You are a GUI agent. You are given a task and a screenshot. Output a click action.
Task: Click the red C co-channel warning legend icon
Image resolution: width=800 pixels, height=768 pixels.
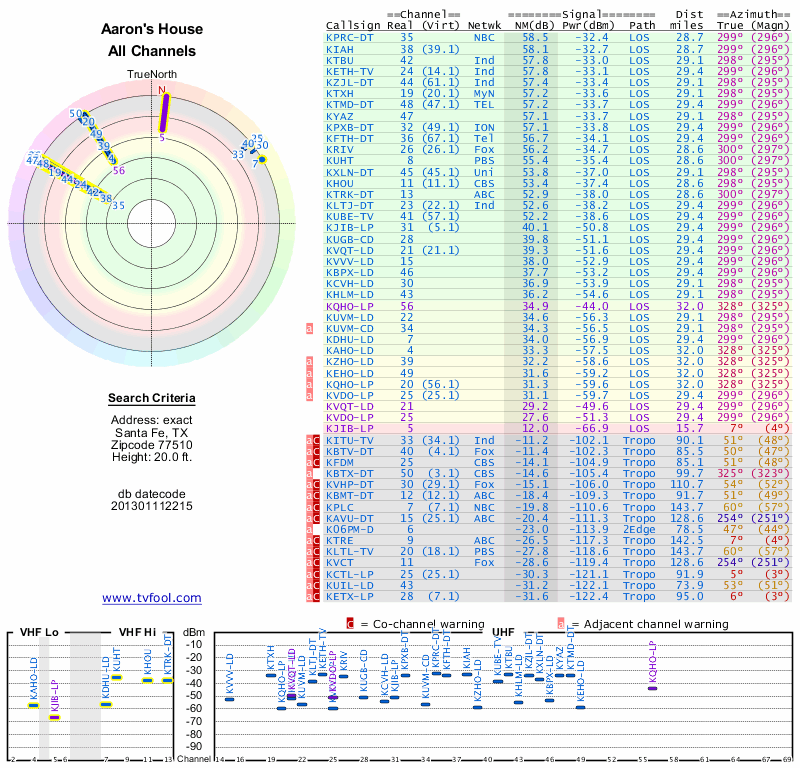[350, 624]
